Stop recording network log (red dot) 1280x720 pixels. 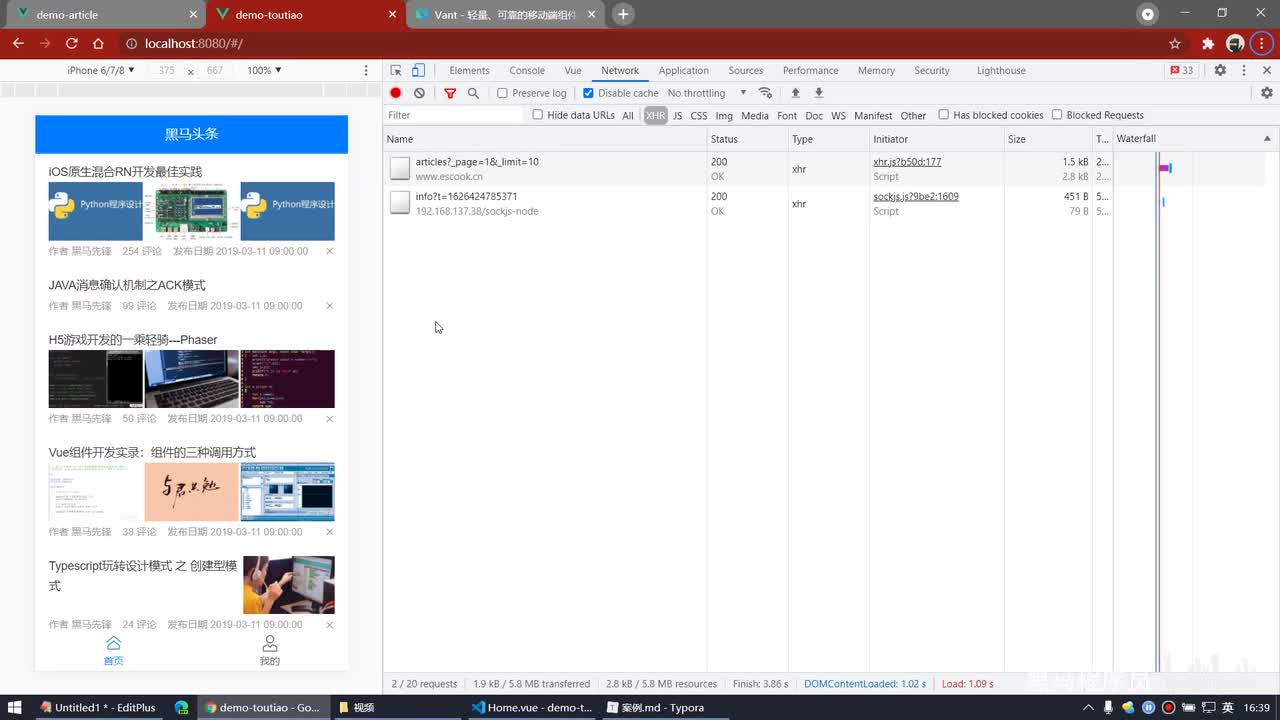coord(396,93)
